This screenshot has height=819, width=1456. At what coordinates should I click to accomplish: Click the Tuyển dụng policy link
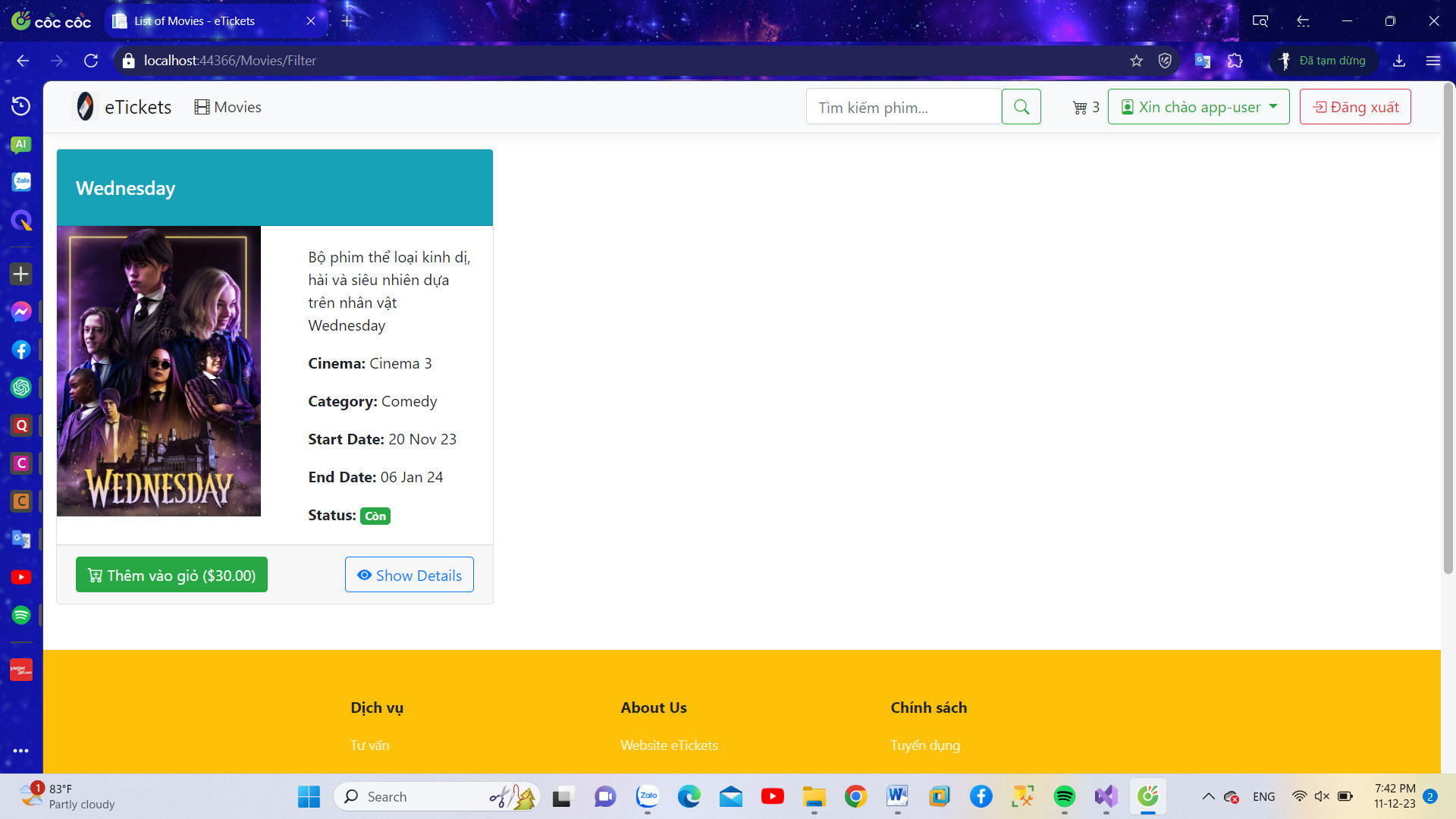[925, 745]
